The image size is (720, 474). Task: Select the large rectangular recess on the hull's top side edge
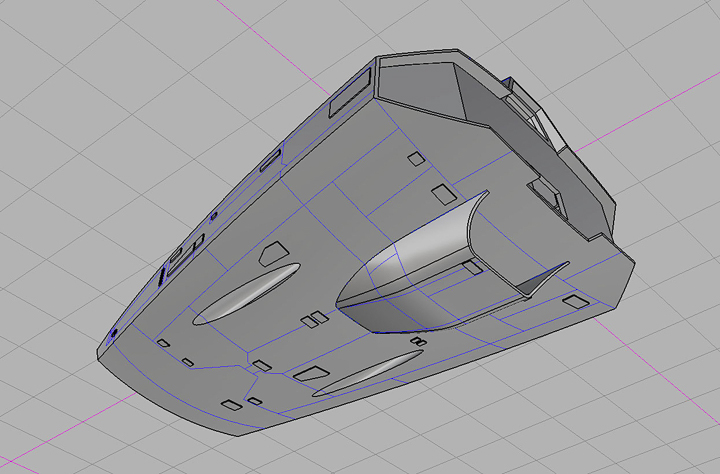pos(349,93)
